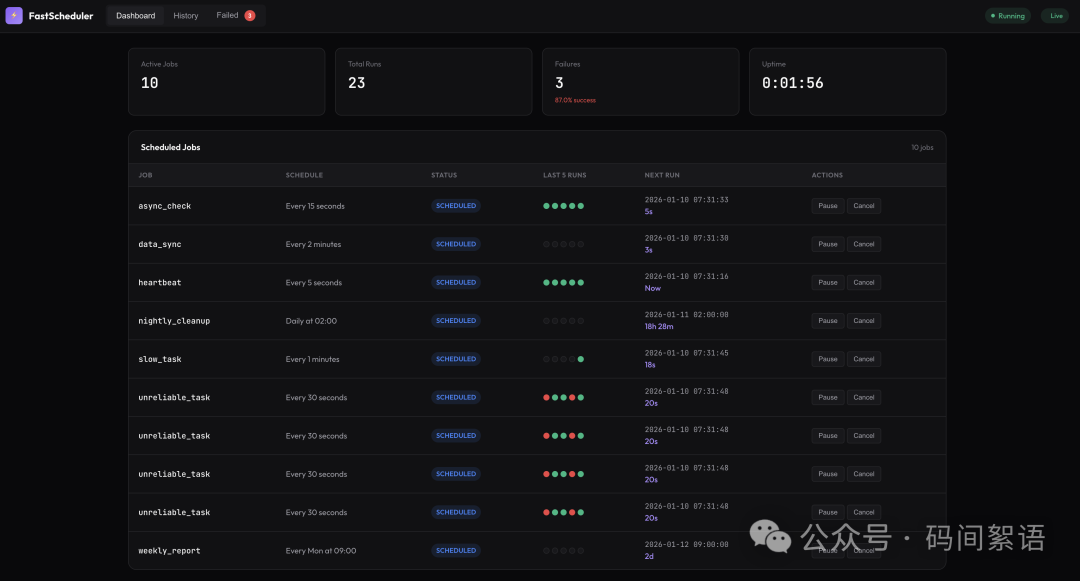Screen dimensions: 1080x581
Task: Click the green Running status indicator
Action: coord(1008,16)
